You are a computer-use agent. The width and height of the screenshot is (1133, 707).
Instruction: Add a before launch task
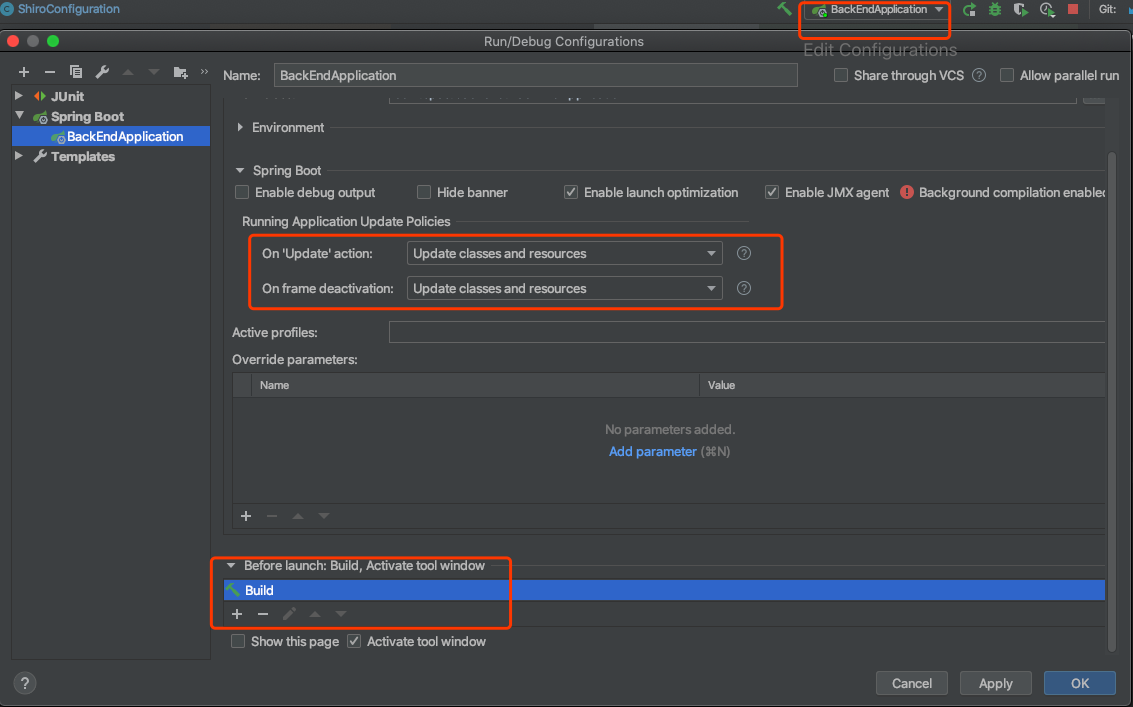[x=237, y=614]
